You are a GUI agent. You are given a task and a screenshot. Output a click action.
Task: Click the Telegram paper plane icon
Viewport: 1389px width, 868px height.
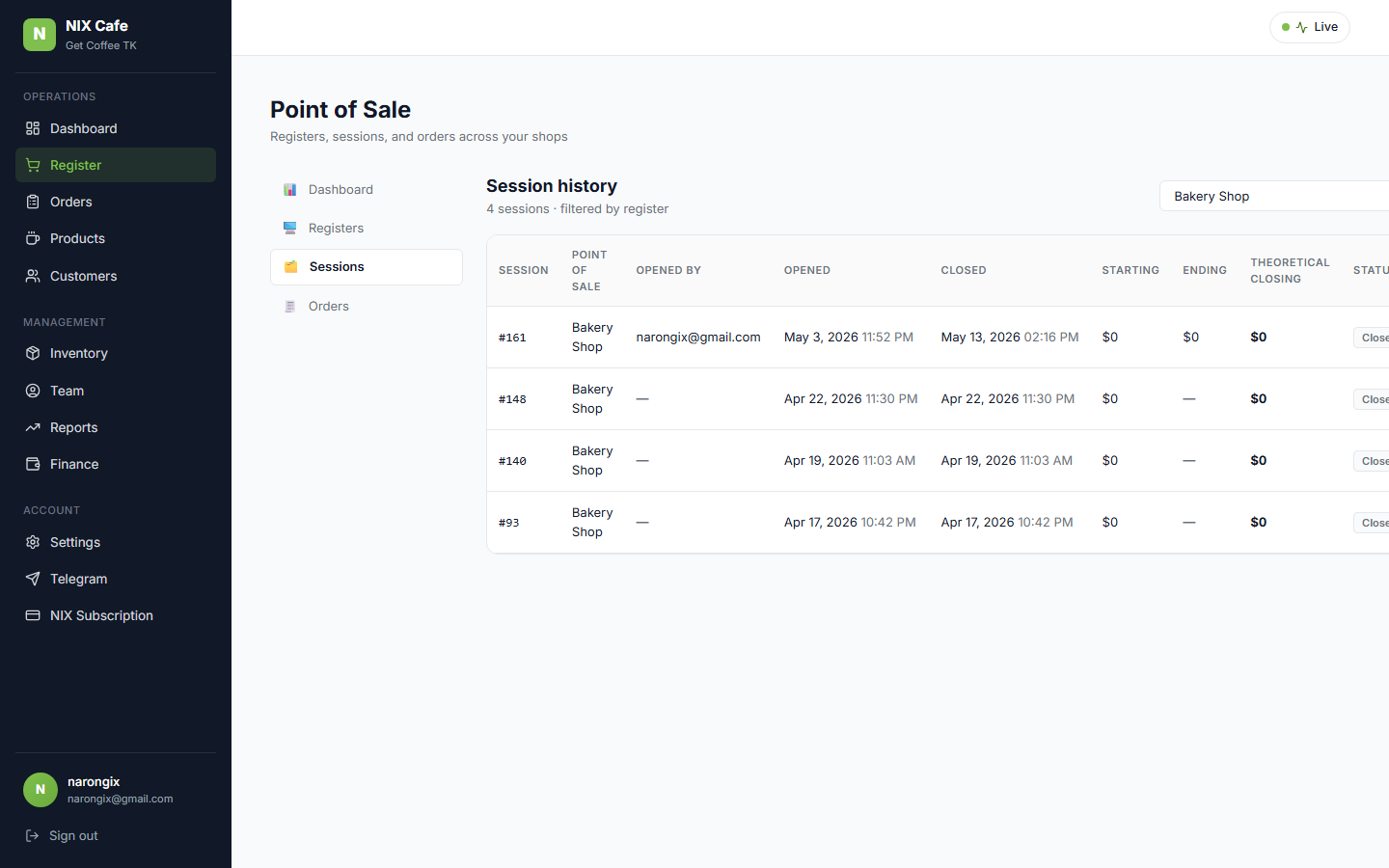33,579
